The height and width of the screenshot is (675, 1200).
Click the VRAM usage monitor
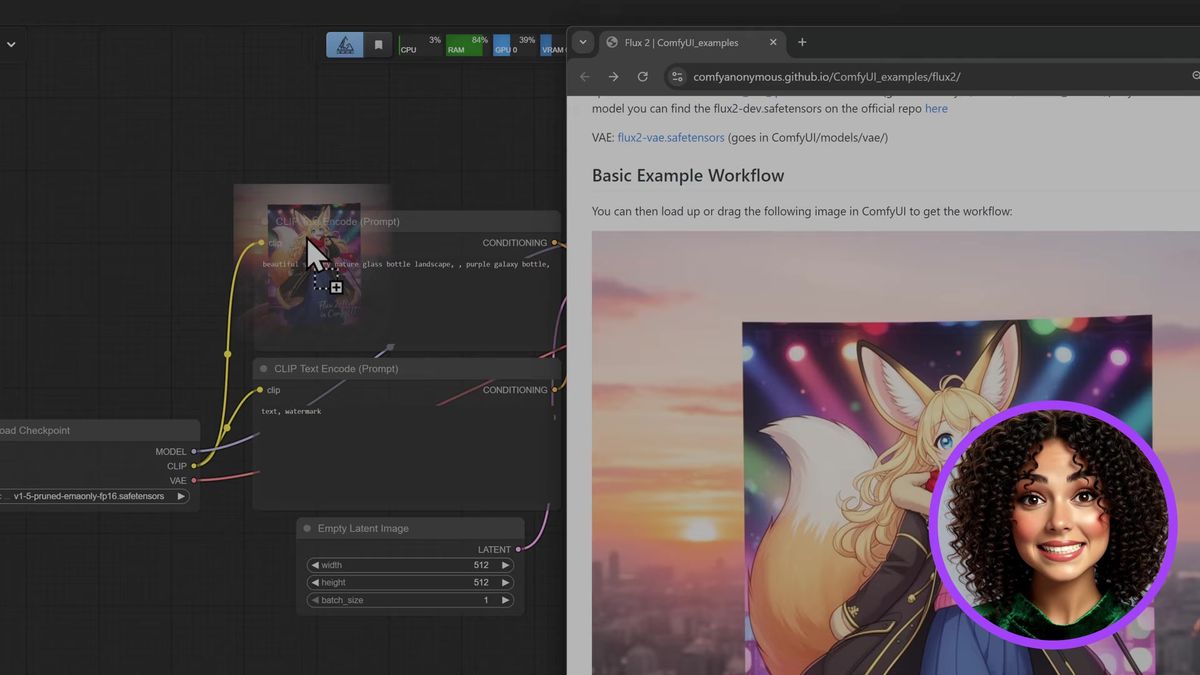[553, 45]
